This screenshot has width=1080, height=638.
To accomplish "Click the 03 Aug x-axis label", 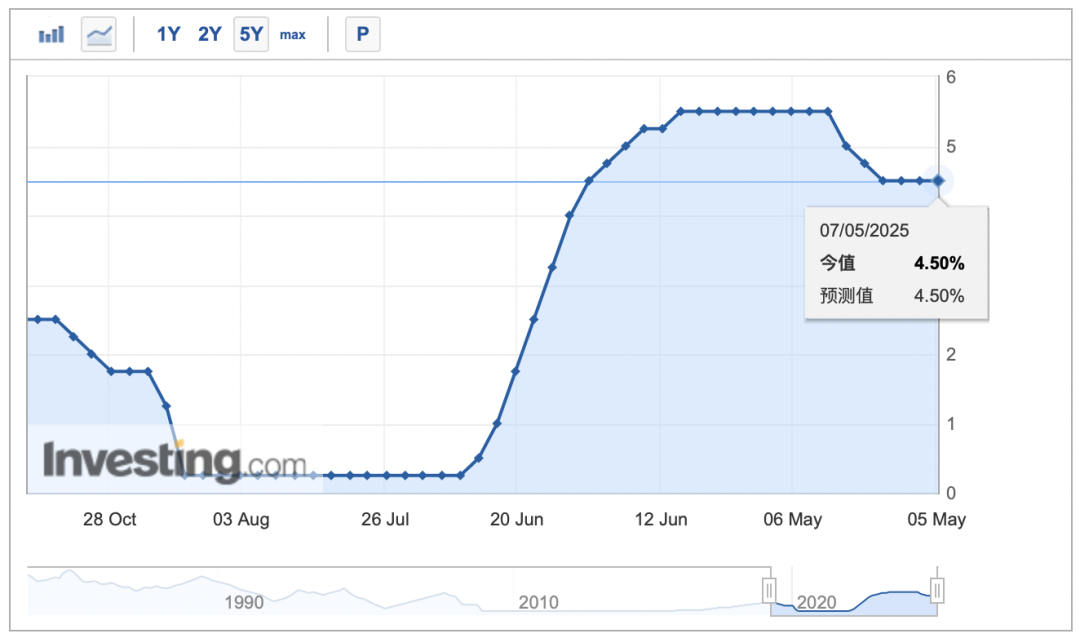I will (x=242, y=519).
